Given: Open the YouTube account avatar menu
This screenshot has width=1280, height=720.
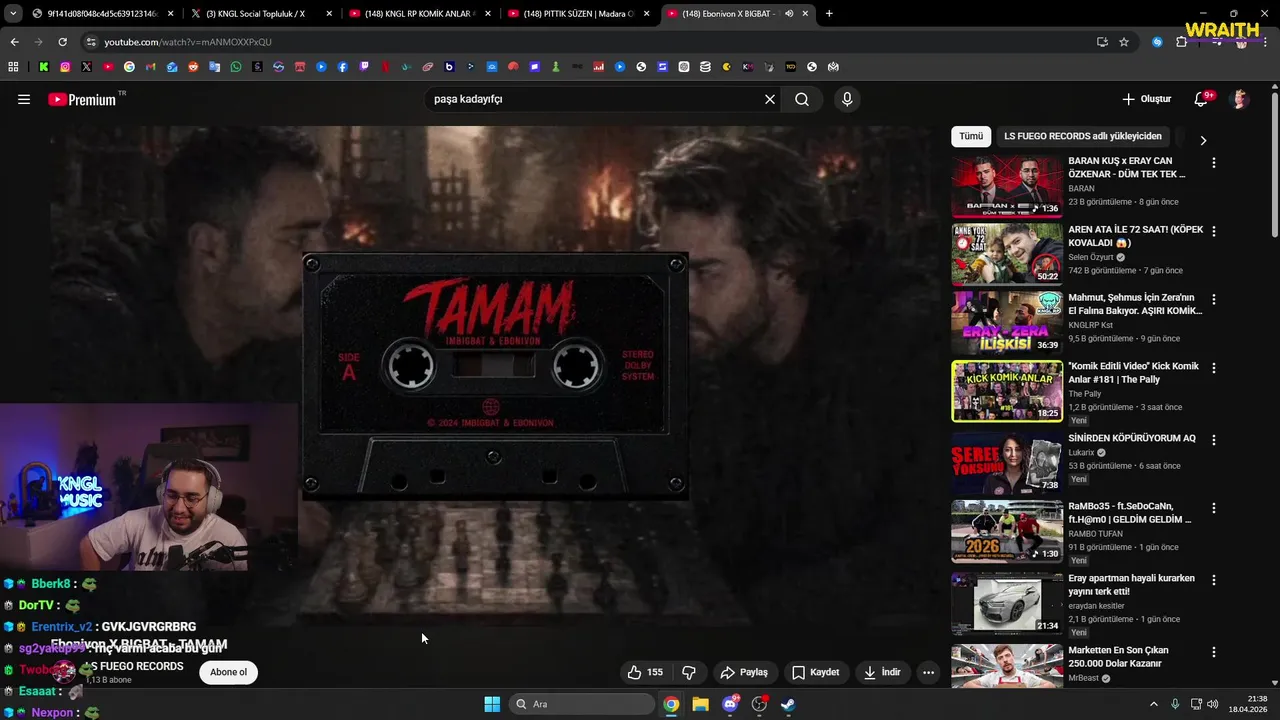Looking at the screenshot, I should click(x=1240, y=99).
